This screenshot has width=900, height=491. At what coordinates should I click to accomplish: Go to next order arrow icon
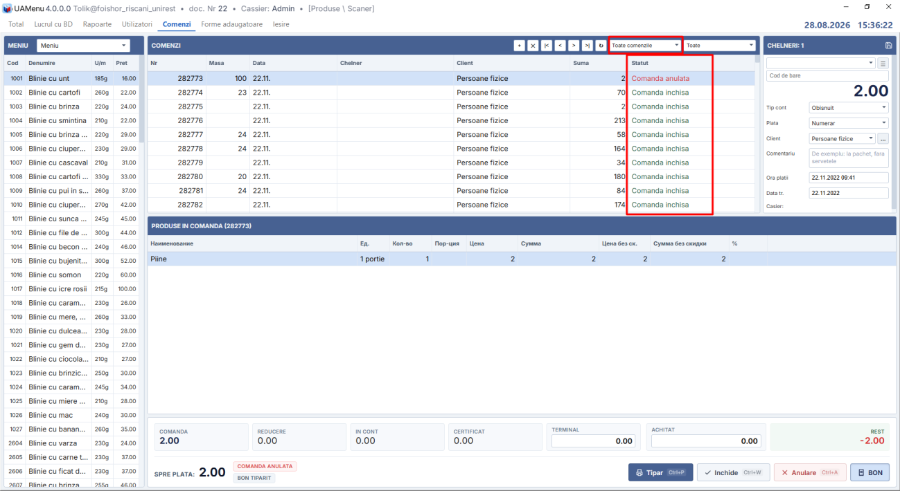click(573, 45)
